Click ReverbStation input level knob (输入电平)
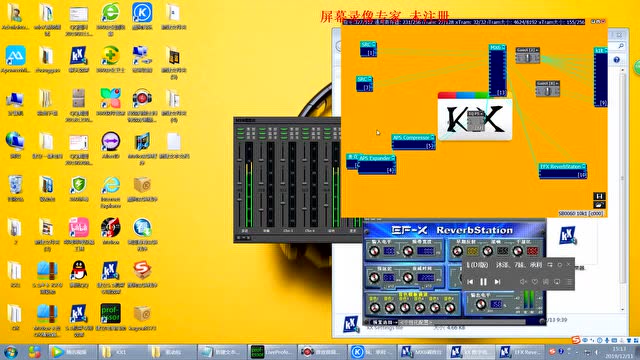The height and width of the screenshot is (360, 640). pyautogui.click(x=374, y=251)
